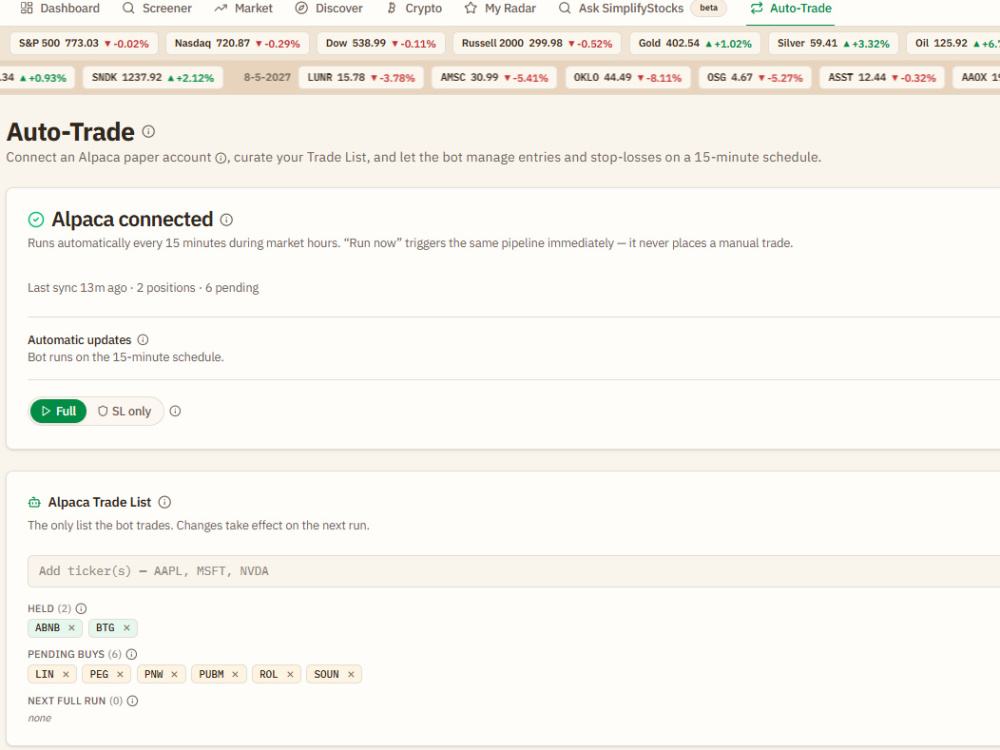1000x750 pixels.
Task: Go to the Market tab
Action: (x=244, y=8)
